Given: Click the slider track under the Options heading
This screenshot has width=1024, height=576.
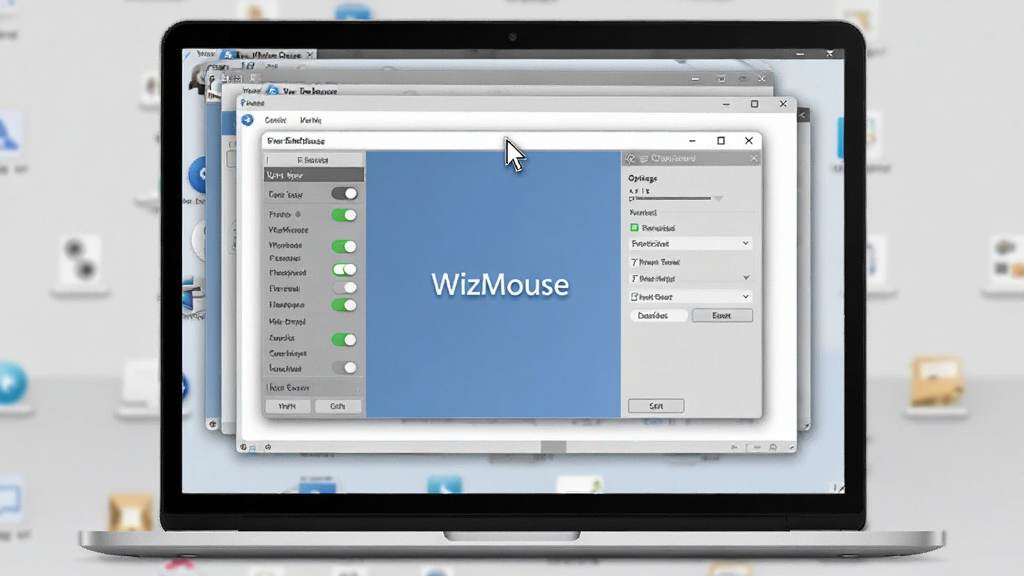Looking at the screenshot, I should 671,198.
